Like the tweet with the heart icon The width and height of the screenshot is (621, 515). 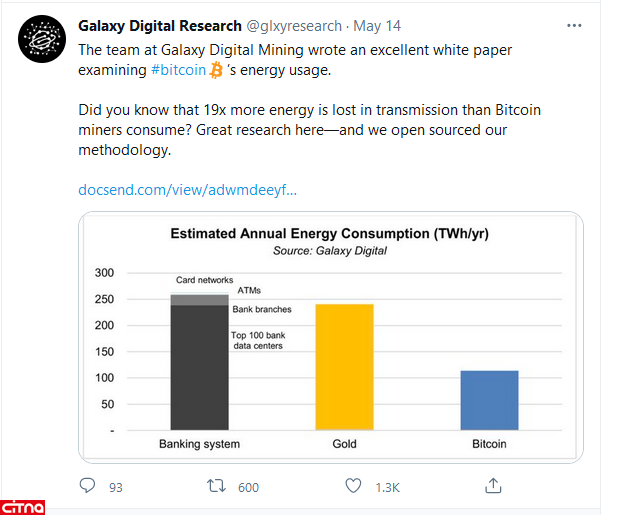point(353,486)
